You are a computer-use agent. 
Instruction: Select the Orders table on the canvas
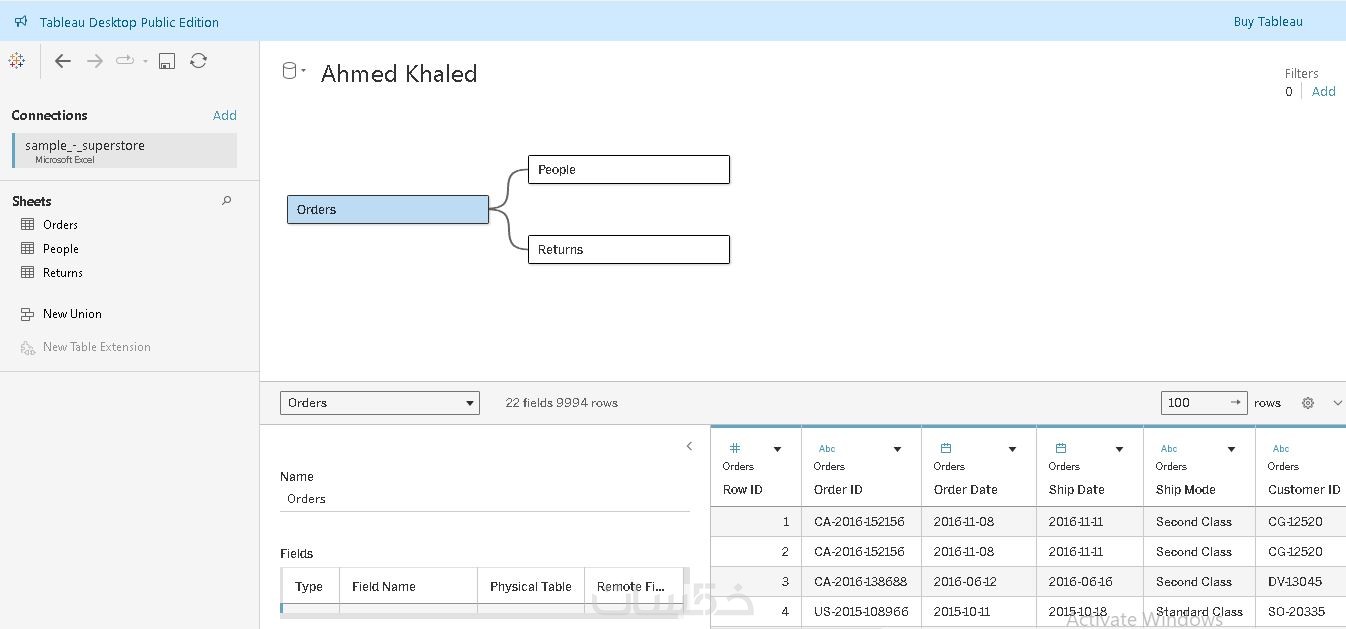tap(388, 209)
